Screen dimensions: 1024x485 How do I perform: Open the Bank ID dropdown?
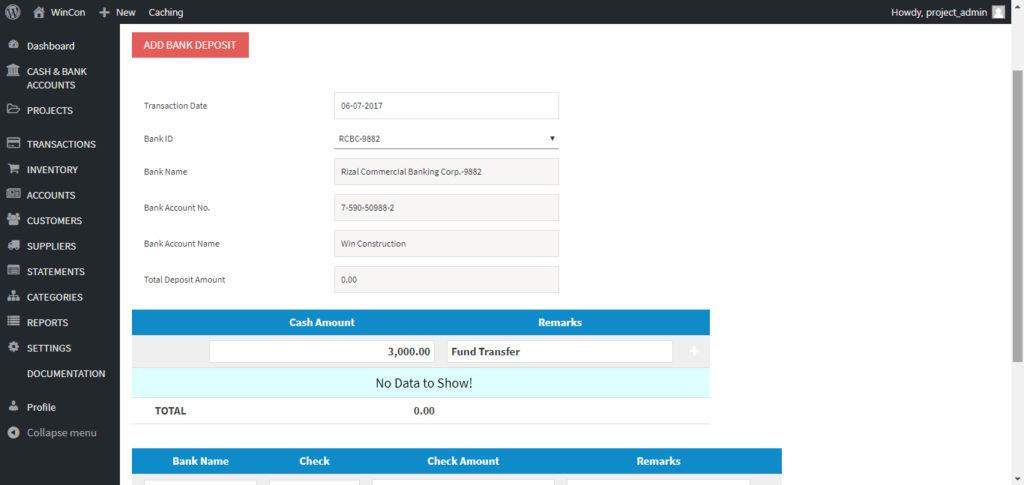[x=446, y=138]
